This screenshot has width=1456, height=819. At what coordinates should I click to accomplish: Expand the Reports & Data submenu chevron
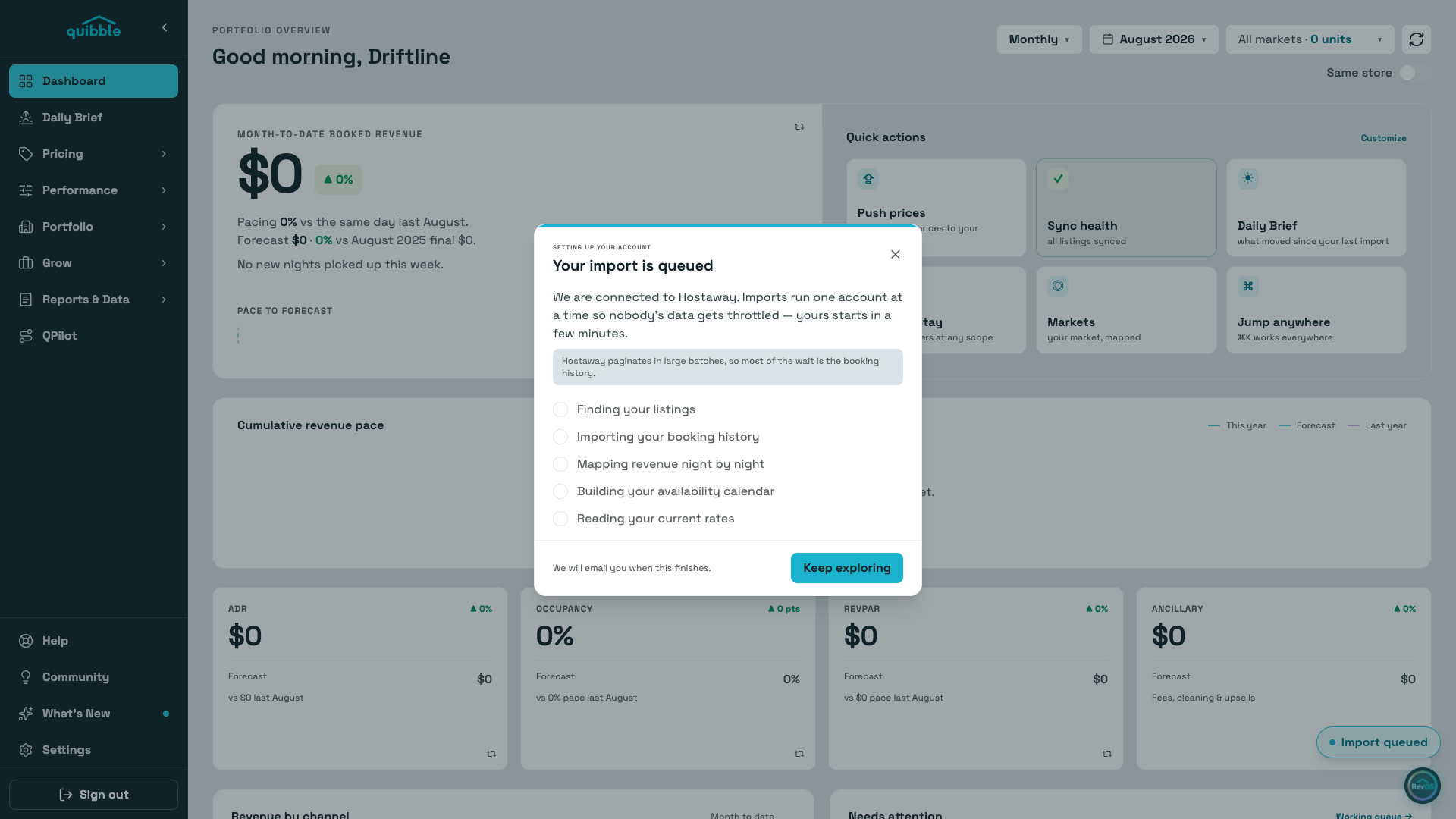pos(164,300)
